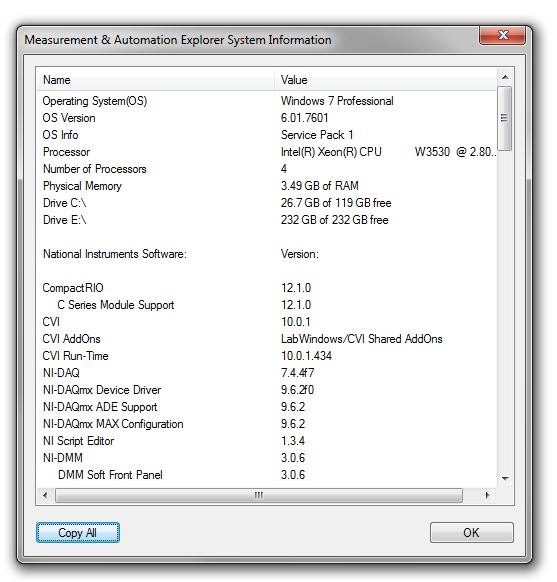Select the Service Pack 1 value
Image resolution: width=557 pixels, height=582 pixels.
point(317,135)
